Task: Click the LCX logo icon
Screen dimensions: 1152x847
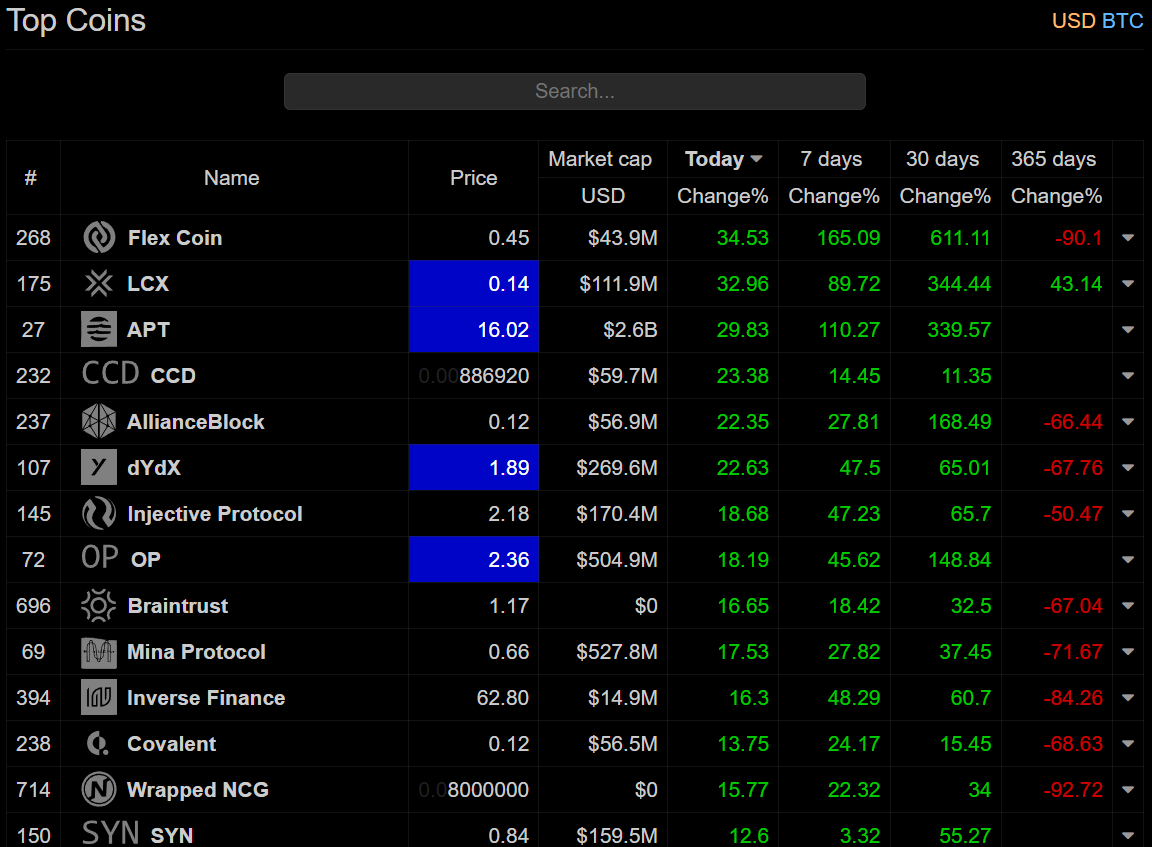Action: 99,284
